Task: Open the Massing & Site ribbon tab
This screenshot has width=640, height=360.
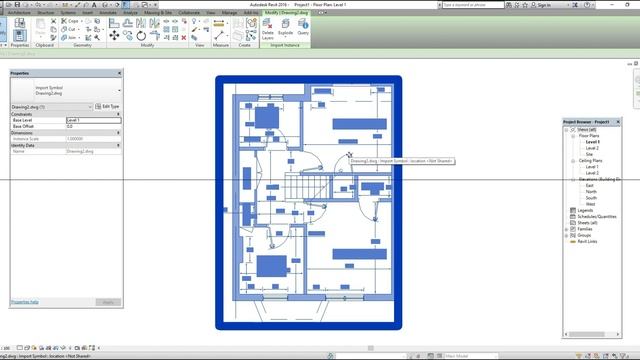Action: click(158, 13)
